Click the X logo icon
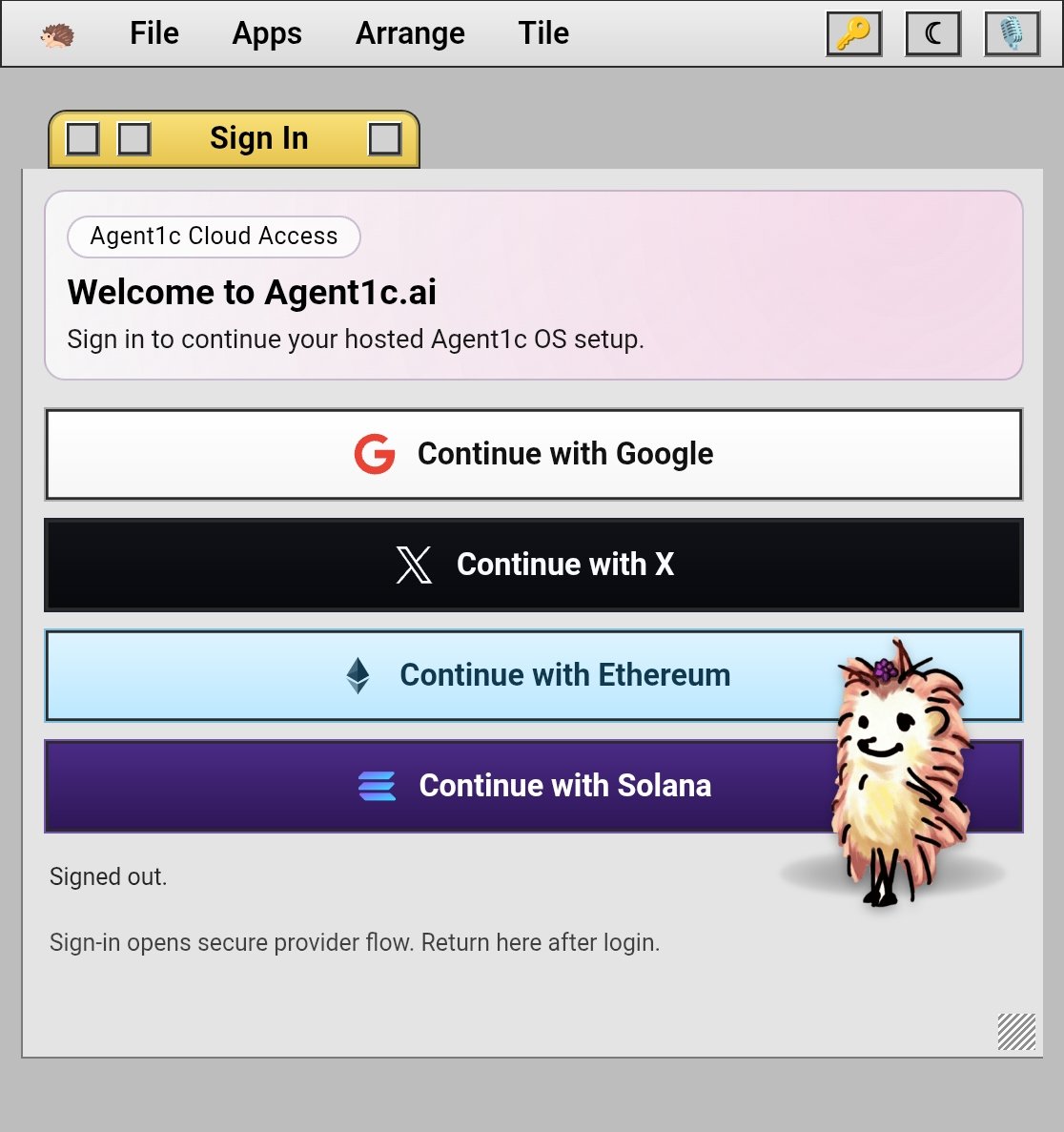This screenshot has height=1132, width=1064. (x=415, y=565)
